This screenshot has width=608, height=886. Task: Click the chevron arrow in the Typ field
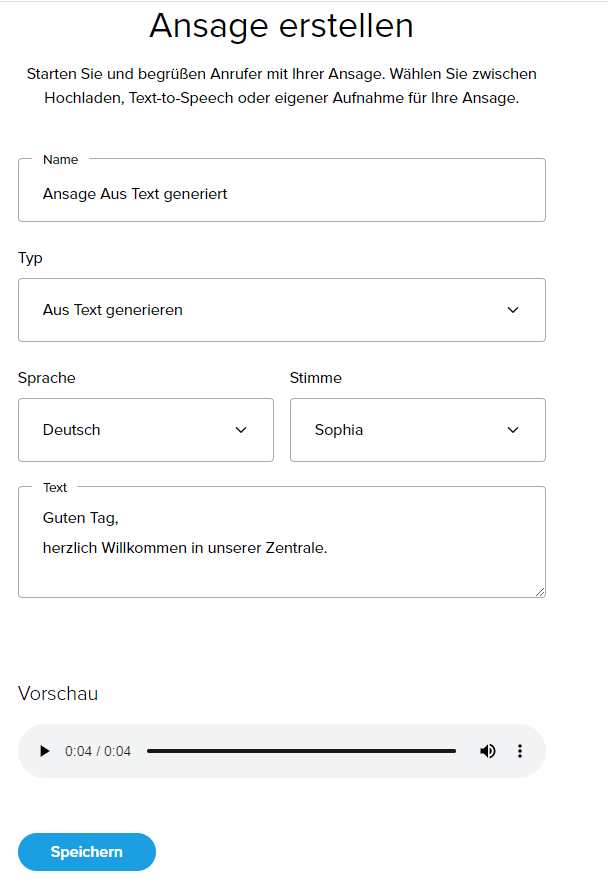coord(513,310)
